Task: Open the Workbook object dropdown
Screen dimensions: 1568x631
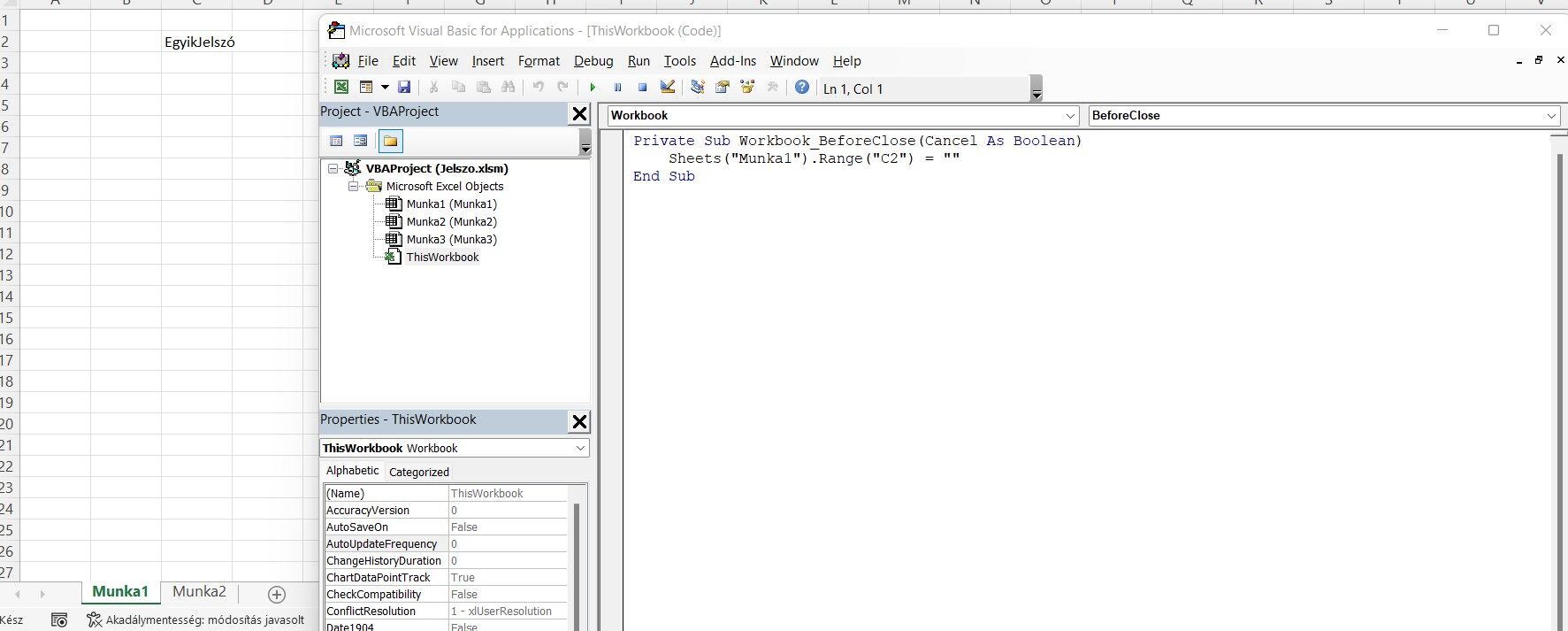Action: [x=1070, y=115]
